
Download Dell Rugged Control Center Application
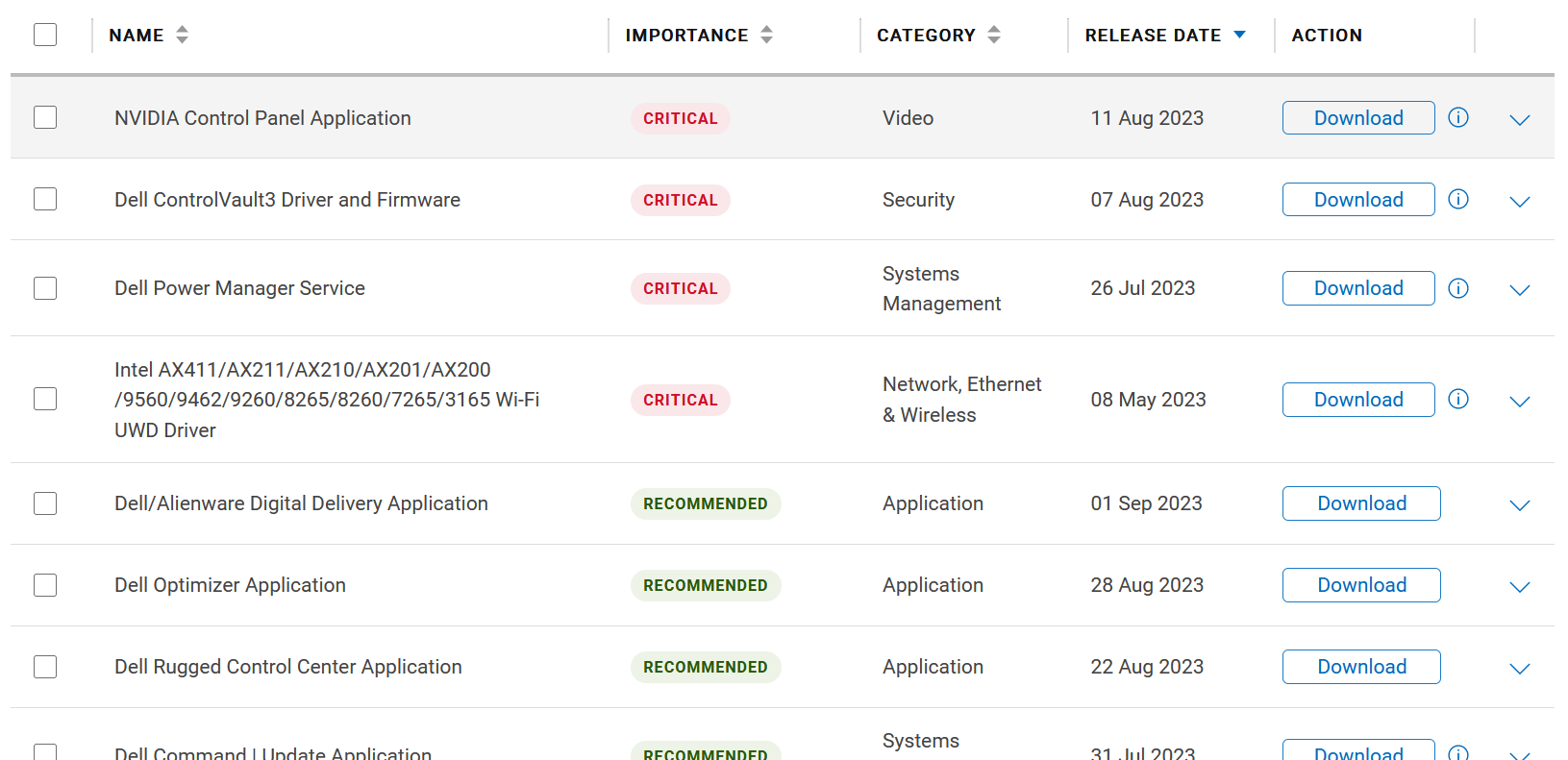point(1361,667)
